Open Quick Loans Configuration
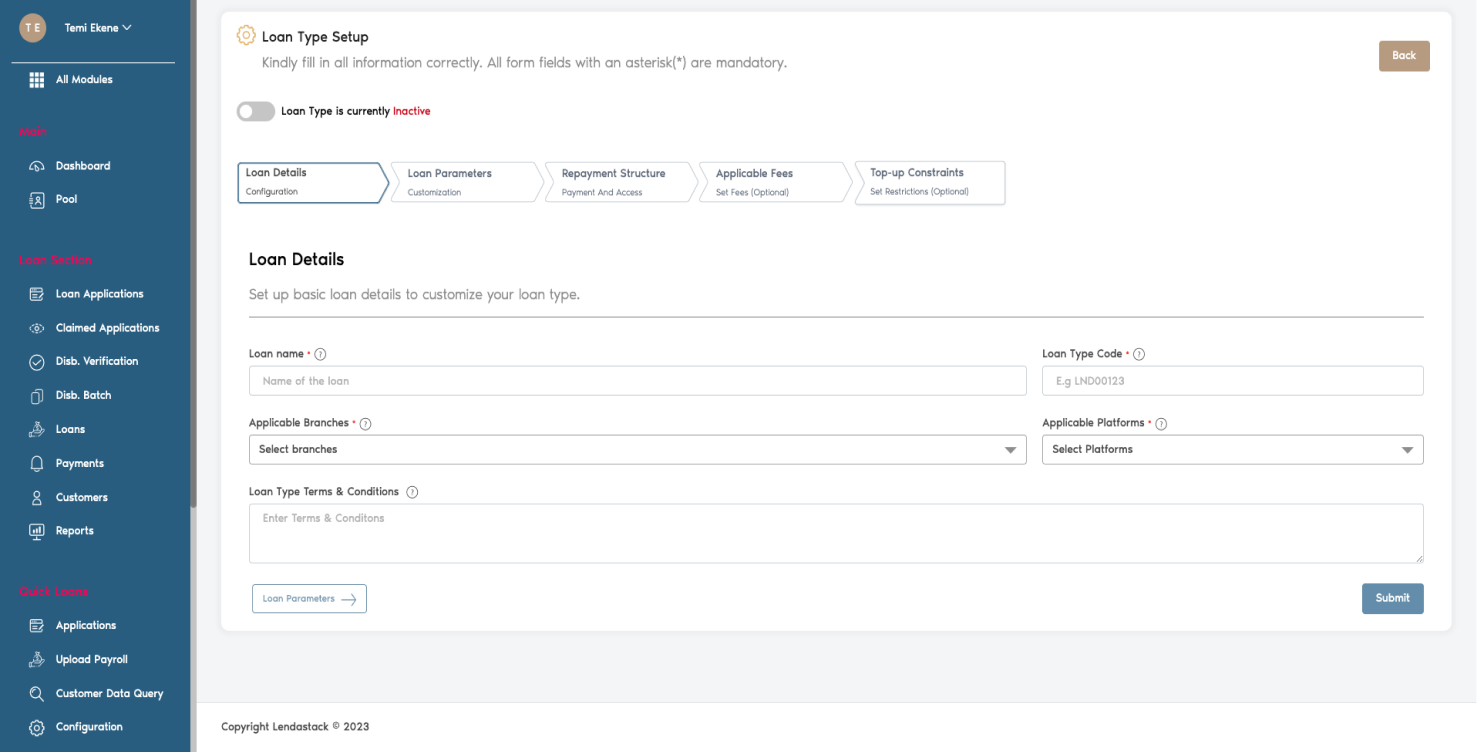Screen dimensions: 1477x752 (90, 727)
